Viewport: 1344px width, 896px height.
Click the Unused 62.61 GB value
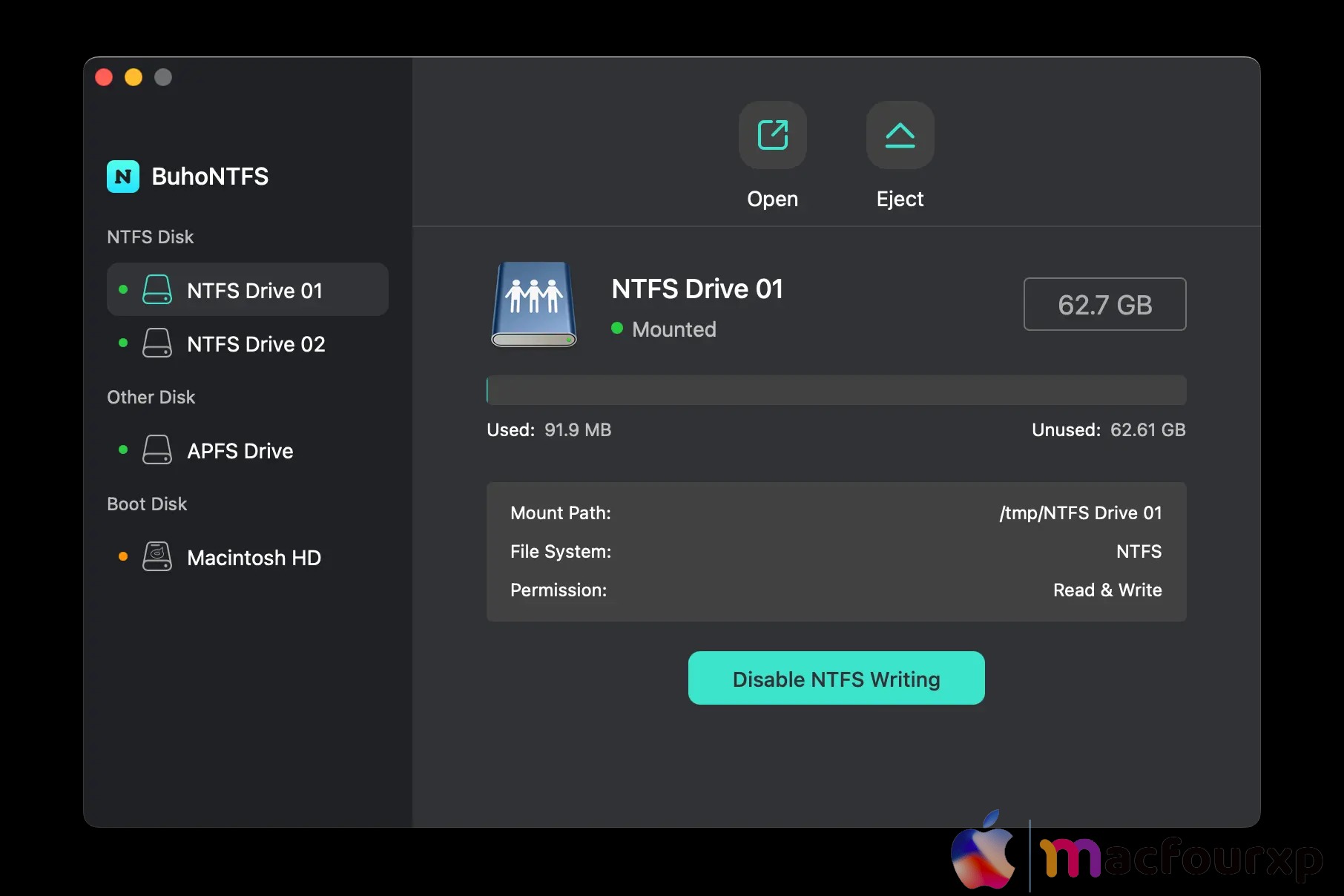1147,429
